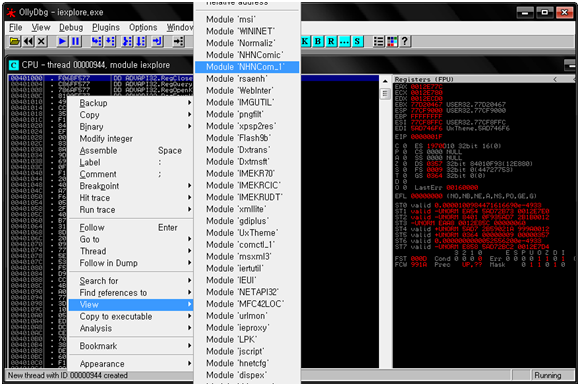Click the Step over toolbar icon
Viewport: 580px width, 386px height.
click(110, 41)
